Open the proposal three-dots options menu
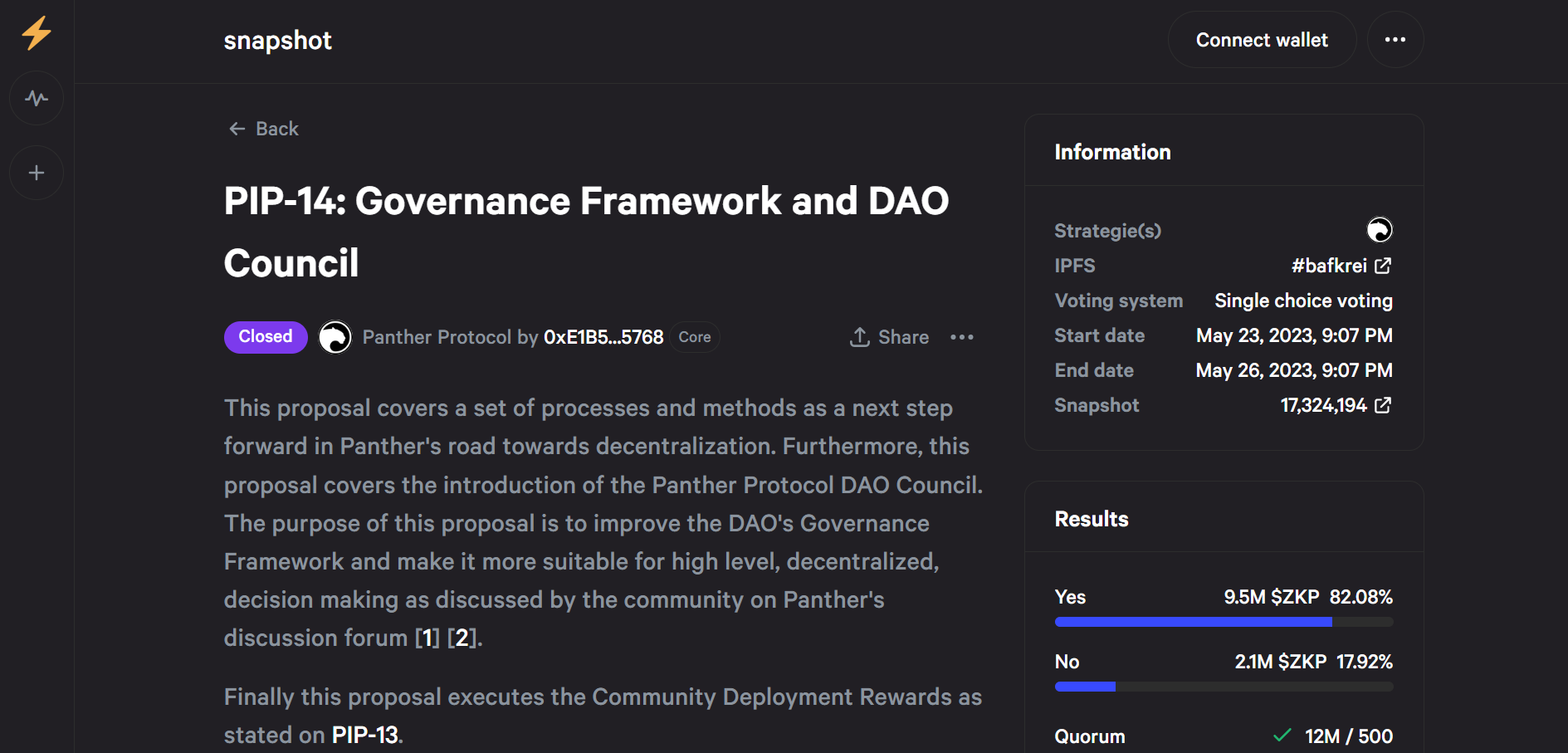This screenshot has width=1568, height=753. (x=962, y=337)
